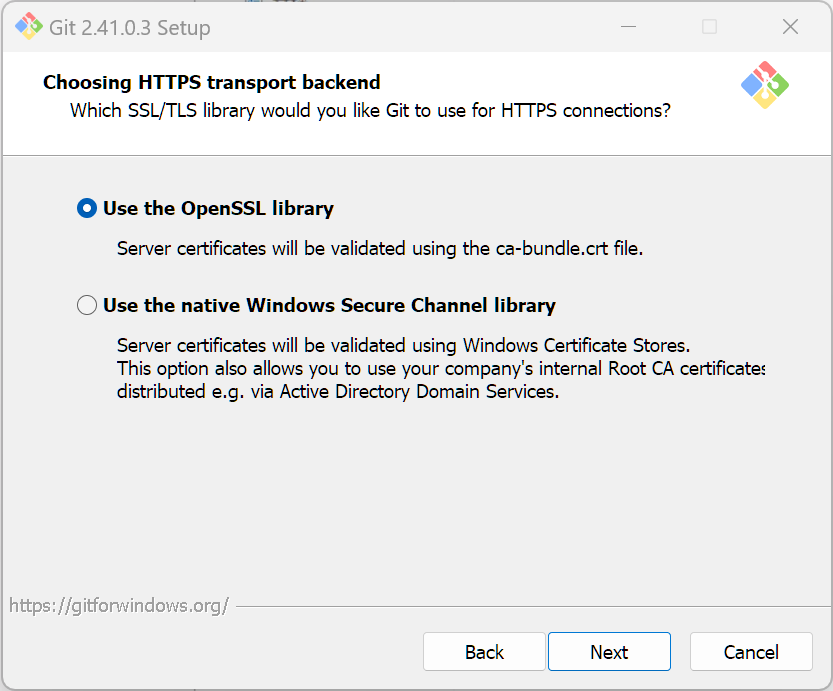The image size is (833, 691).
Task: Click the Windows Certificate Stores description line
Action: 403,346
